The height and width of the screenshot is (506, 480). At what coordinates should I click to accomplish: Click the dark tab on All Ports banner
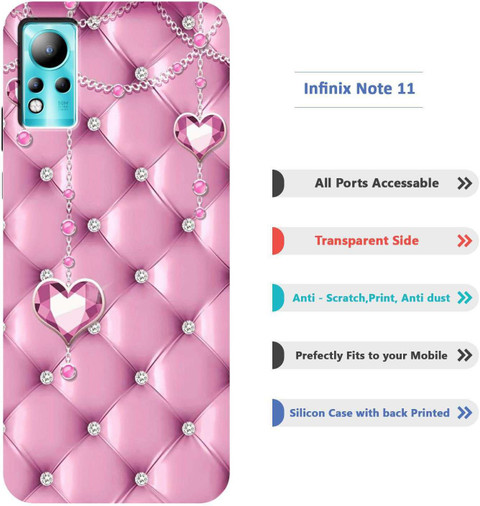278,183
